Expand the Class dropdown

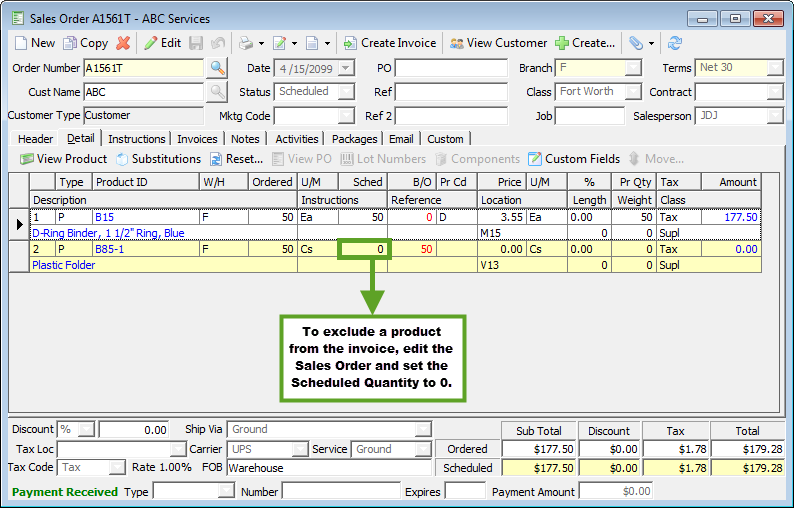pos(633,92)
